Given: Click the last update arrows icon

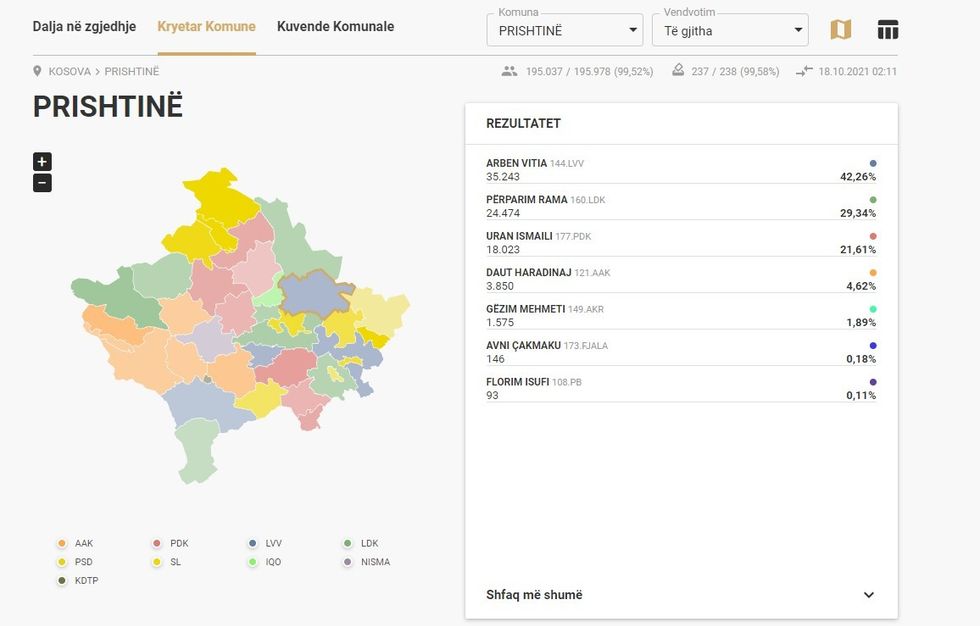Looking at the screenshot, I should pos(805,71).
